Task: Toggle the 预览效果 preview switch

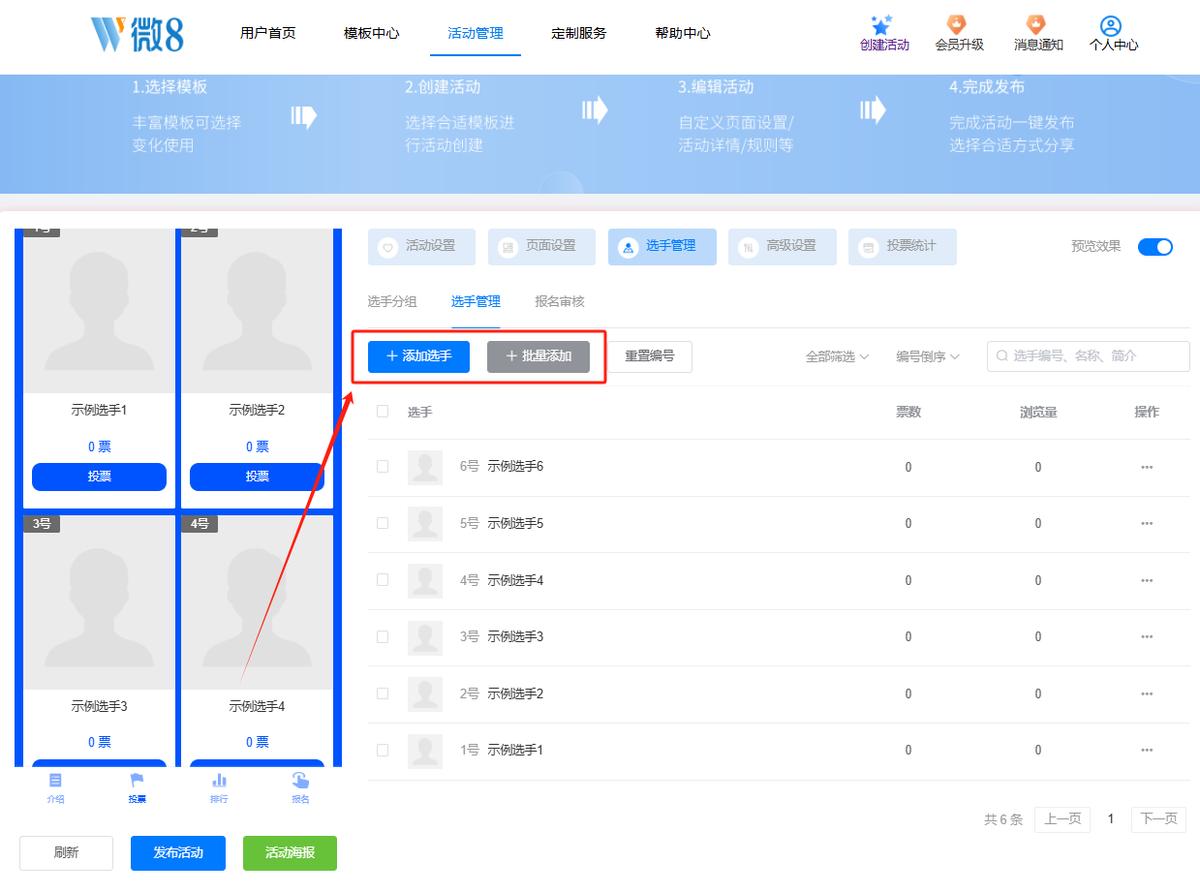Action: (1155, 247)
